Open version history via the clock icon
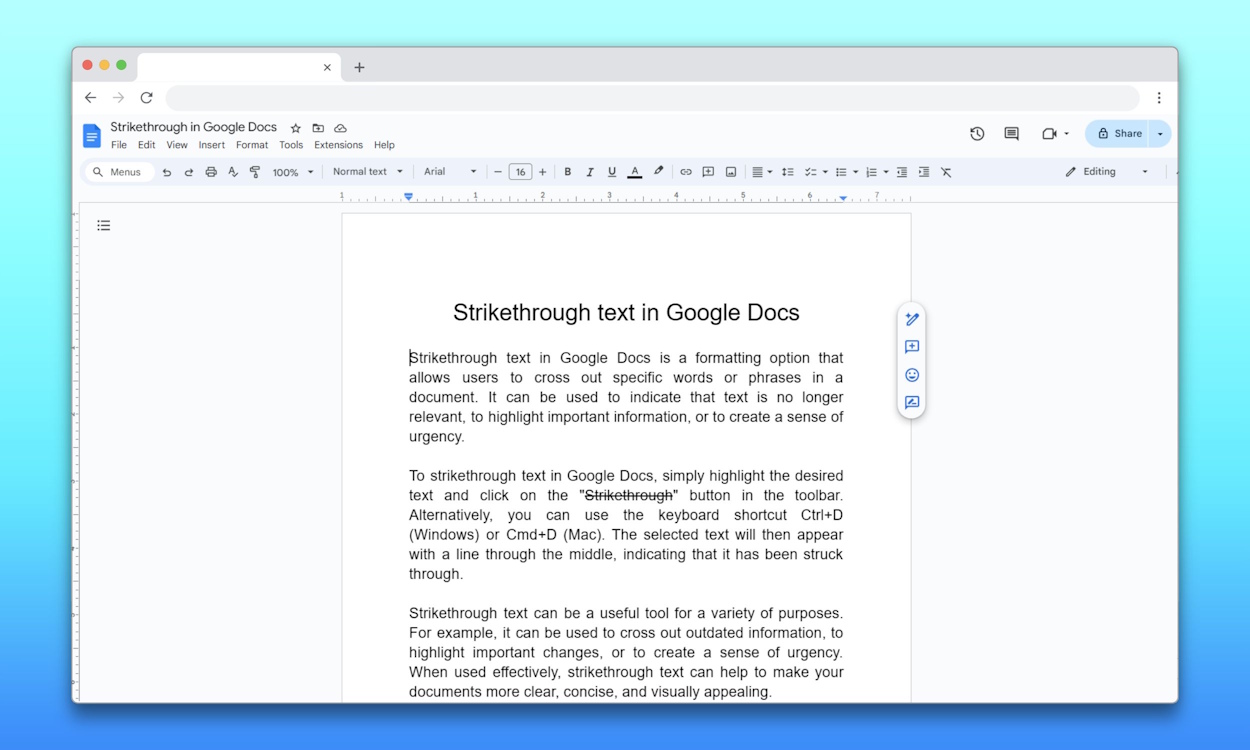The image size is (1250, 750). click(977, 133)
